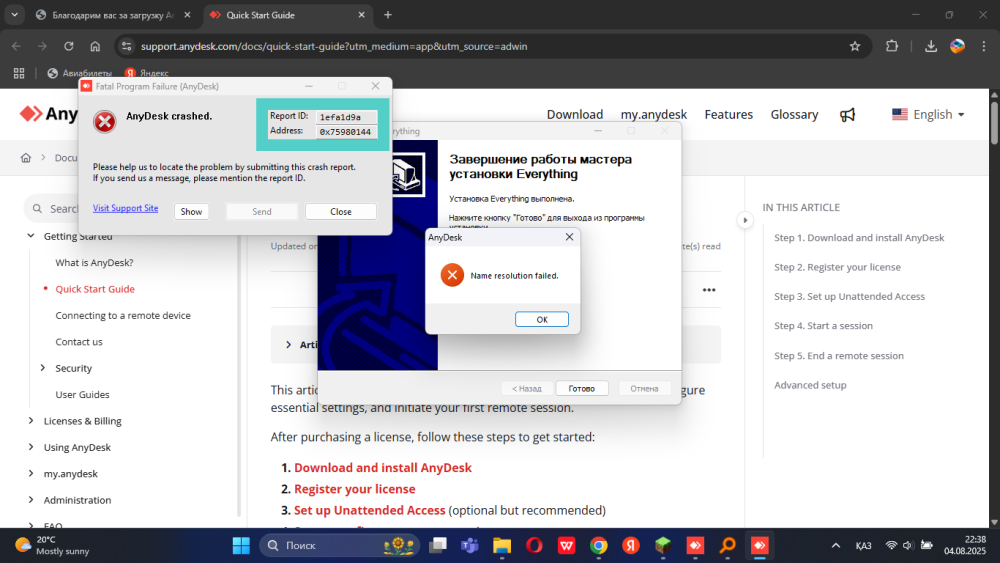Open the article three-dot options menu

click(709, 290)
